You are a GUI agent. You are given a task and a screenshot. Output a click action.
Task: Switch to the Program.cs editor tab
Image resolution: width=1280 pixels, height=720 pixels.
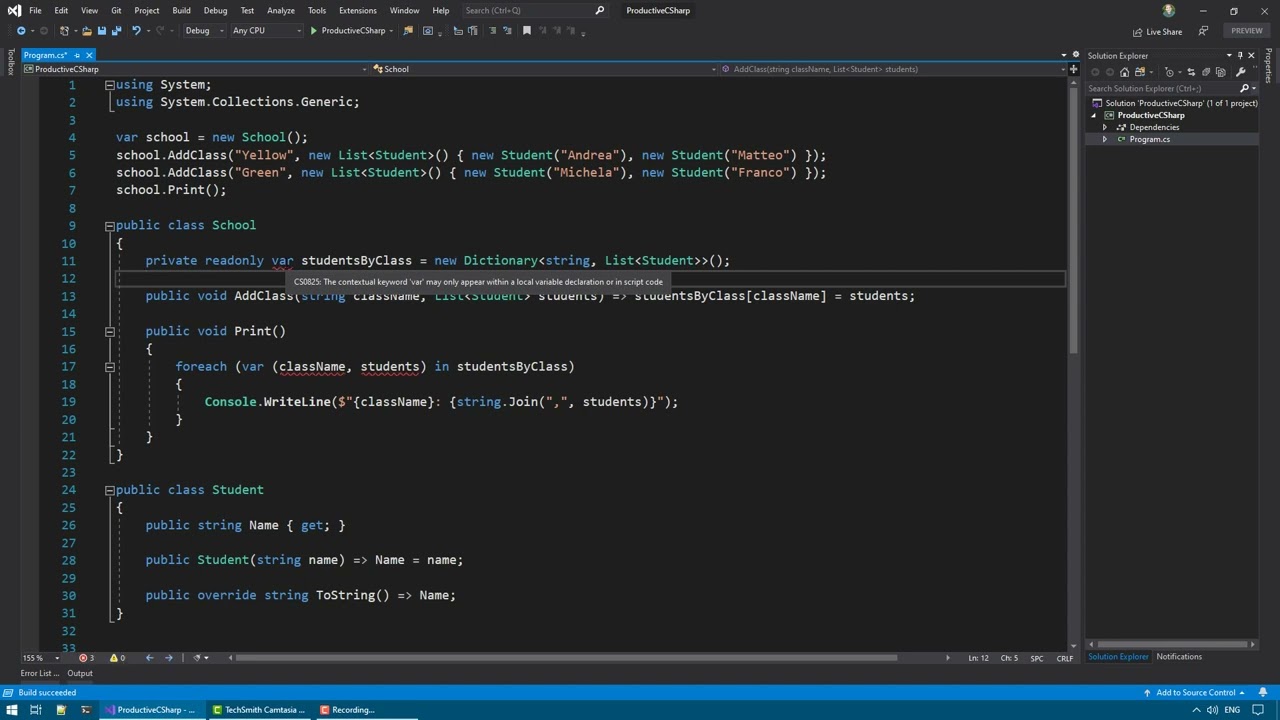45,56
